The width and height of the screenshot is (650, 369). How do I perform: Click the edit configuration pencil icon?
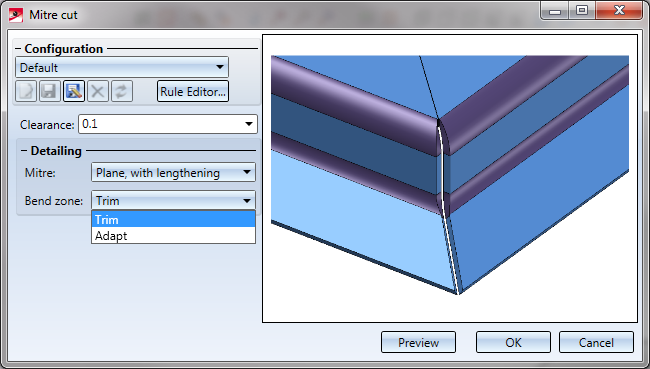[x=74, y=91]
